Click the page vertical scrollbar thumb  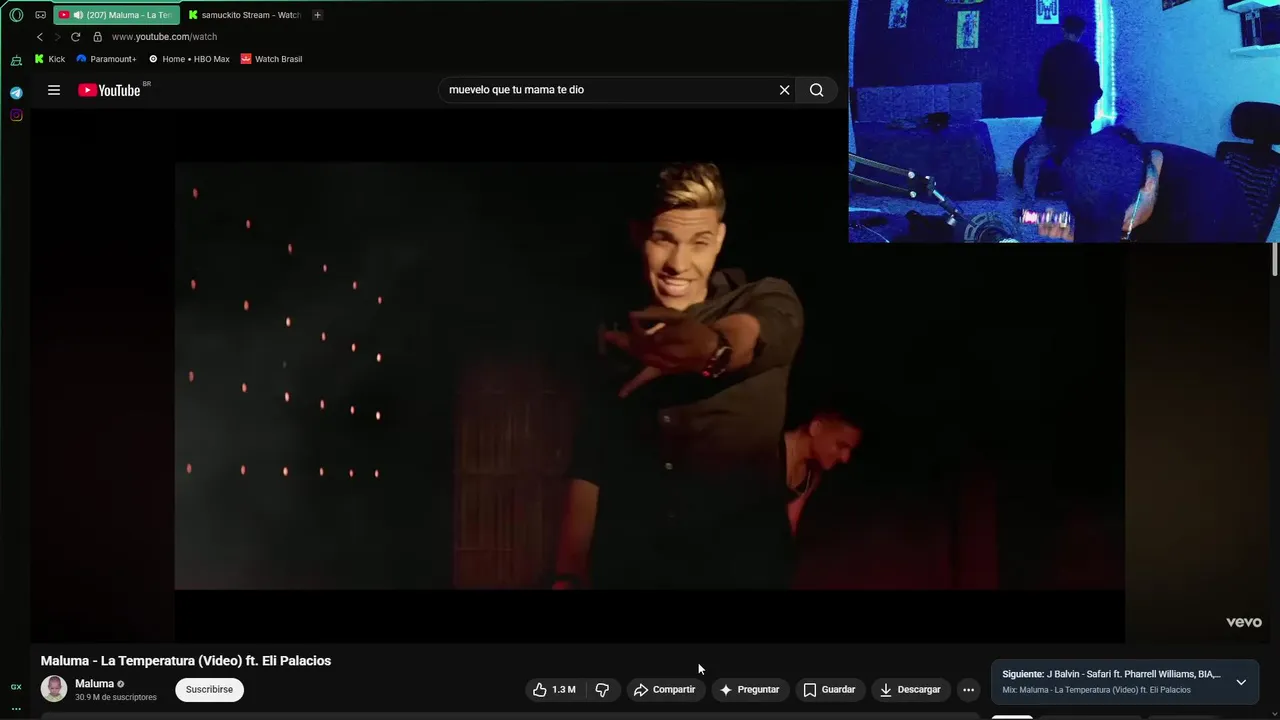(x=1275, y=258)
